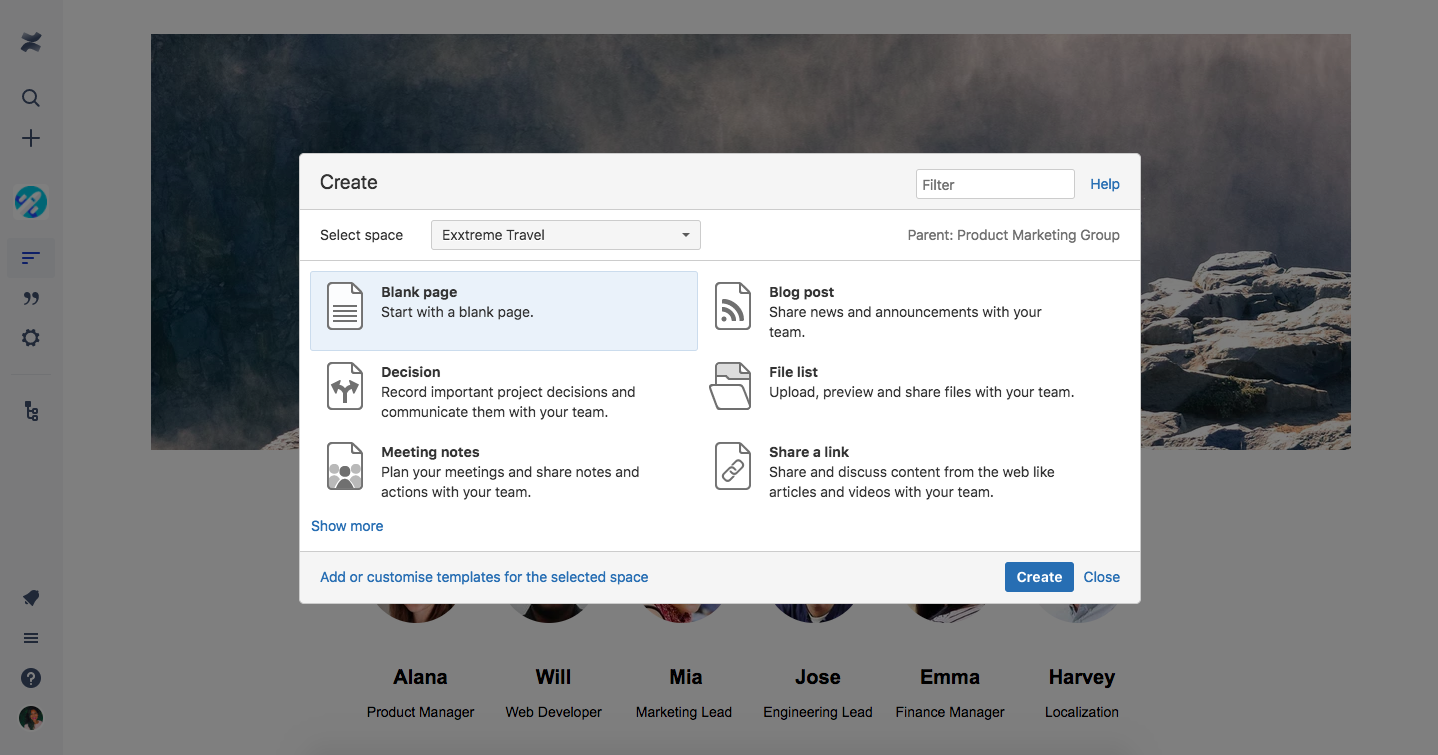The width and height of the screenshot is (1438, 755).
Task: Select the Pages icon in the sidebar
Action: coord(30,257)
